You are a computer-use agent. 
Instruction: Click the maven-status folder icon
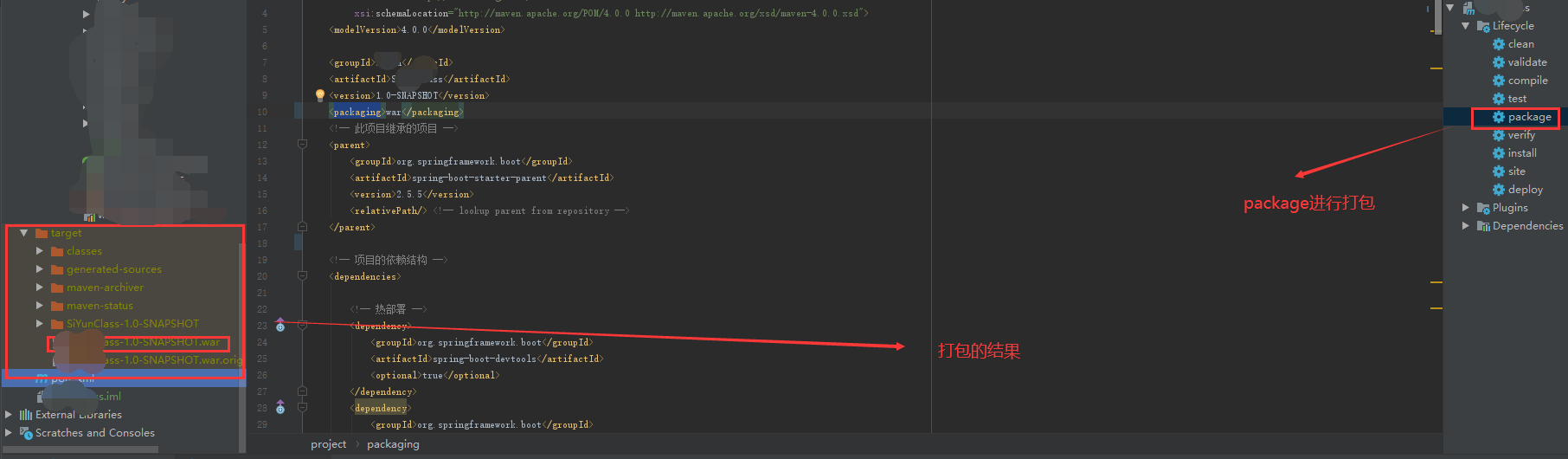57,306
